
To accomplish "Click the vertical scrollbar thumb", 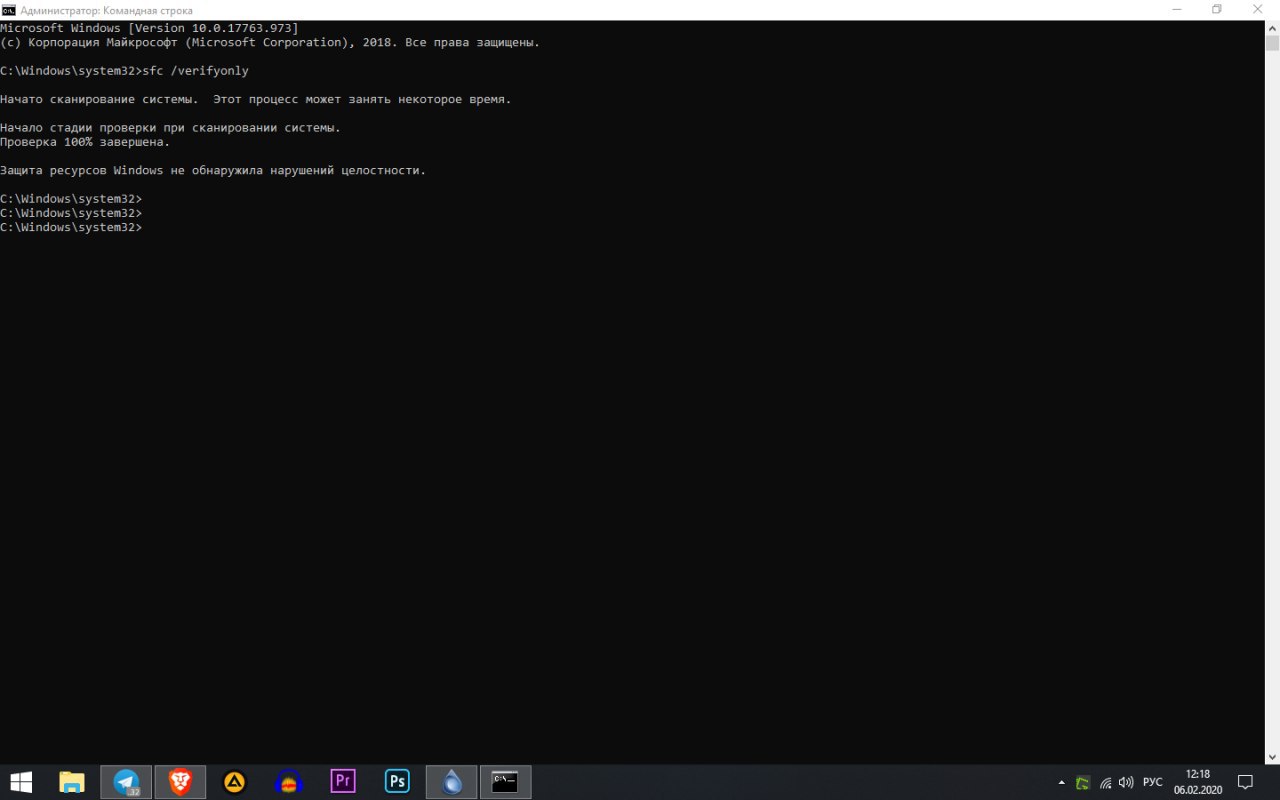I will pos(1272,43).
